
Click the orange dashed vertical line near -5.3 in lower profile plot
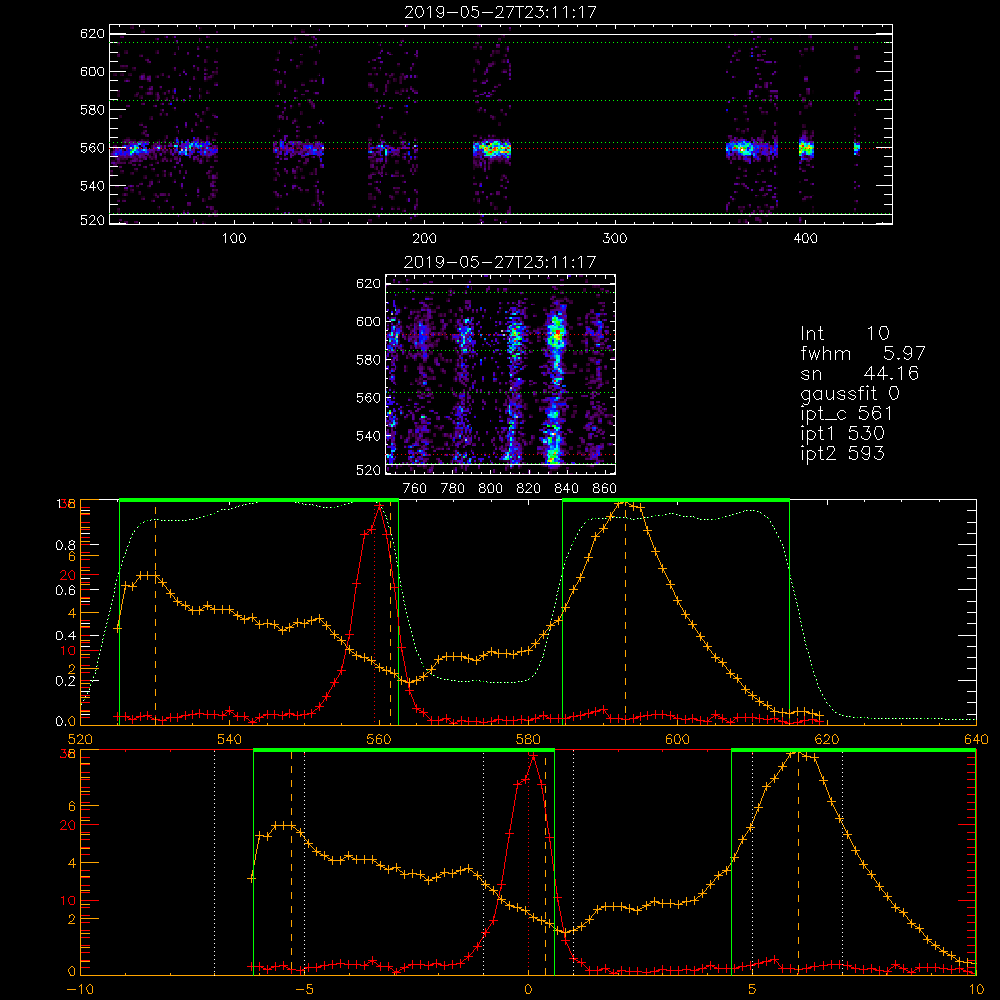pos(291,862)
